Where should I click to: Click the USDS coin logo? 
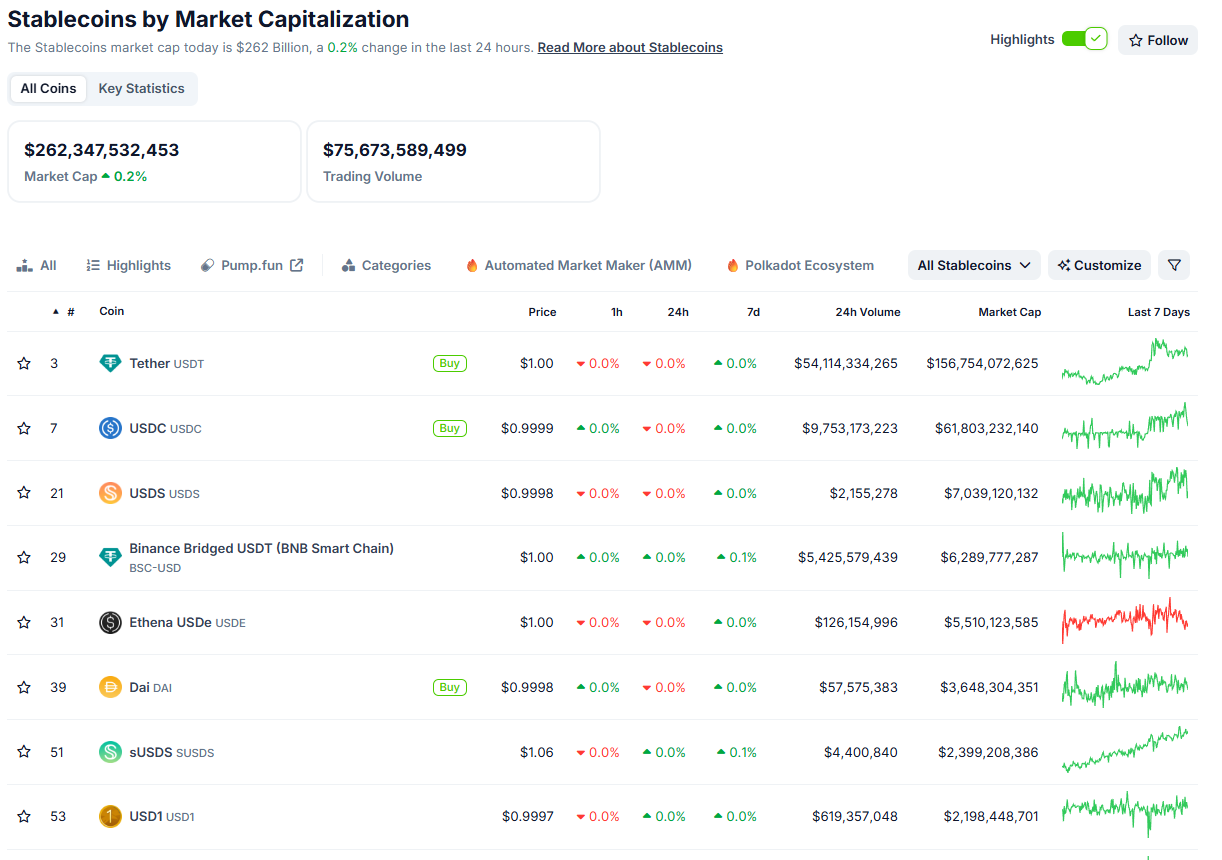click(110, 493)
